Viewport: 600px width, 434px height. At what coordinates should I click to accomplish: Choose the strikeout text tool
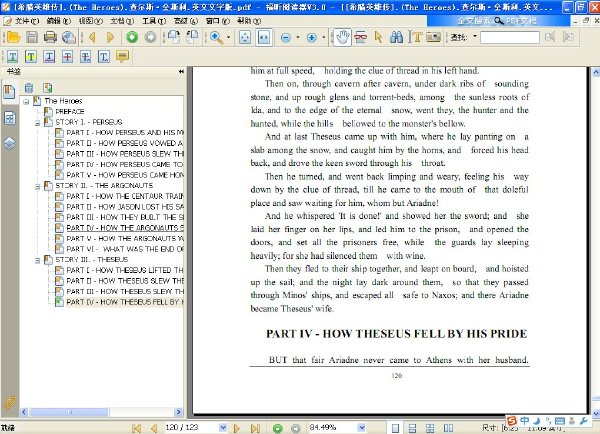click(67, 57)
